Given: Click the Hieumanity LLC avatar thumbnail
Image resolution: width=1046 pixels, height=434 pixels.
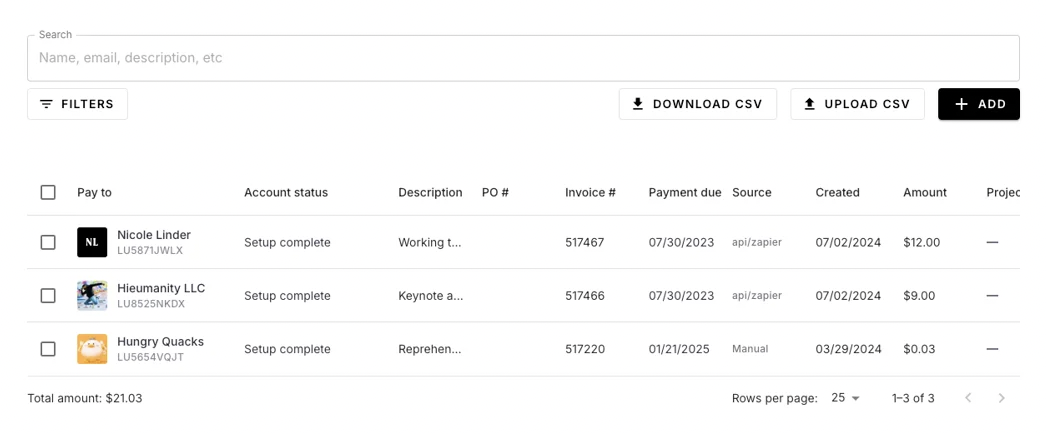Looking at the screenshot, I should click(x=92, y=296).
